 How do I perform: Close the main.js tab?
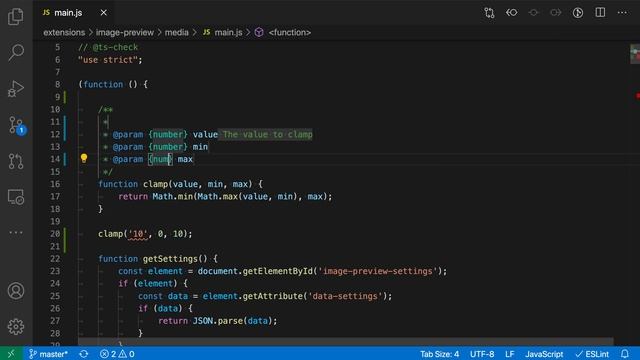[104, 13]
